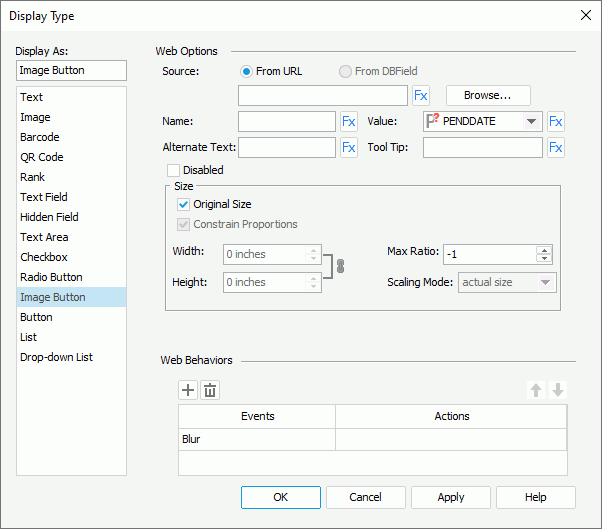Click the width-height chain link icon
Screen dimensions: 602x529
coord(339,268)
